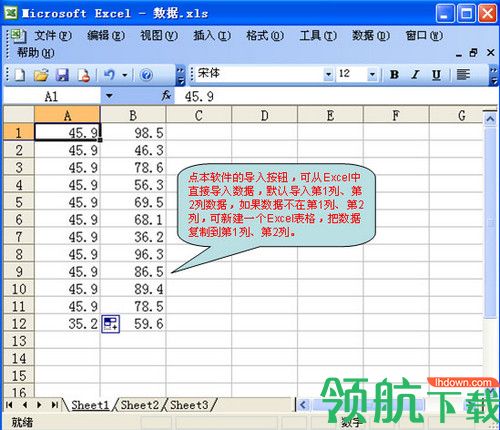
Task: Open the font name dropdown
Action: point(328,74)
